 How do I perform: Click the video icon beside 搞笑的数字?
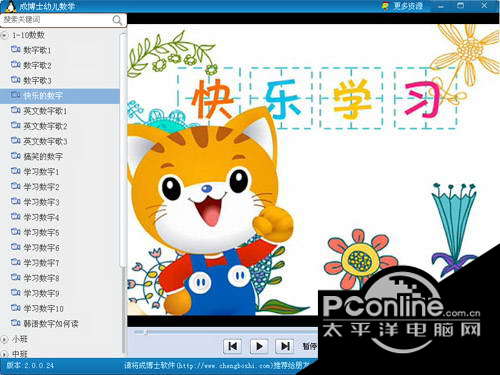[16, 156]
